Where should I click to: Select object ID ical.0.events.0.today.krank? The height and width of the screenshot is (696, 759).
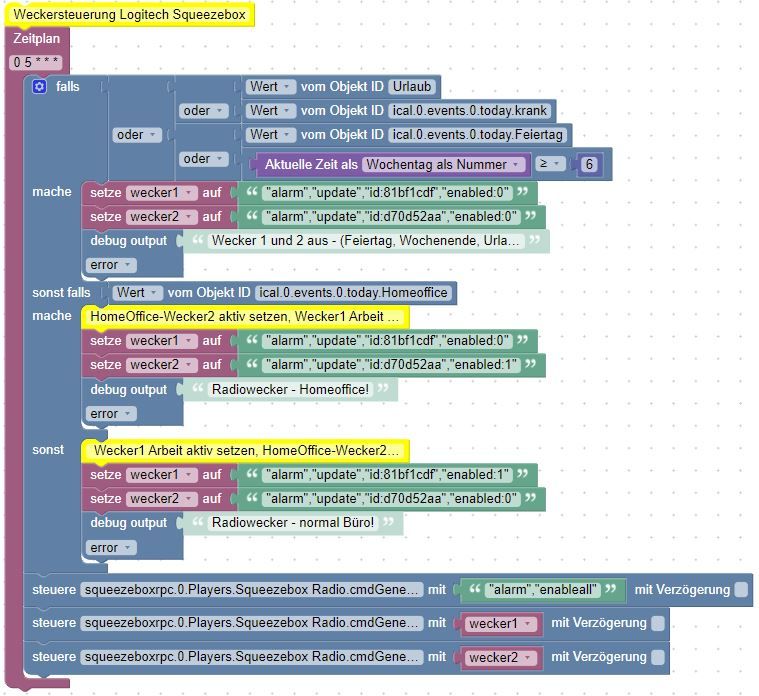pos(470,111)
